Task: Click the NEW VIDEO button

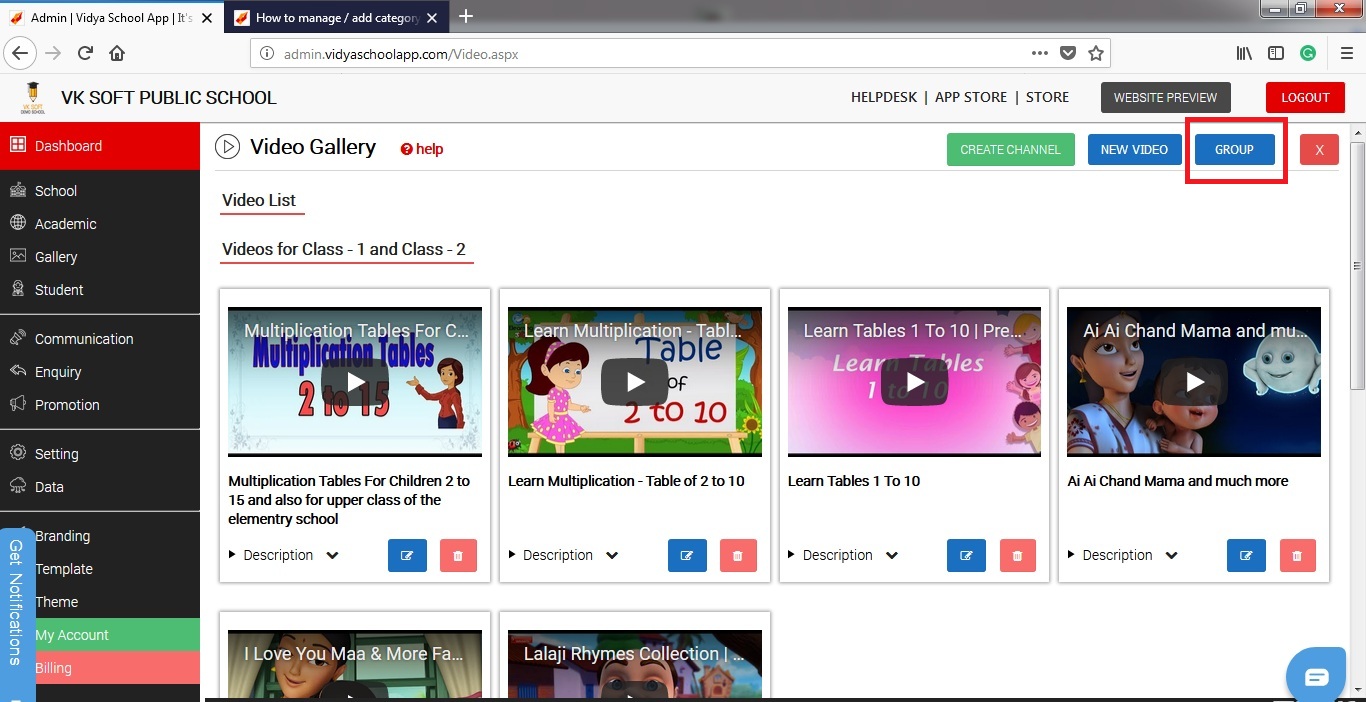Action: pyautogui.click(x=1134, y=149)
